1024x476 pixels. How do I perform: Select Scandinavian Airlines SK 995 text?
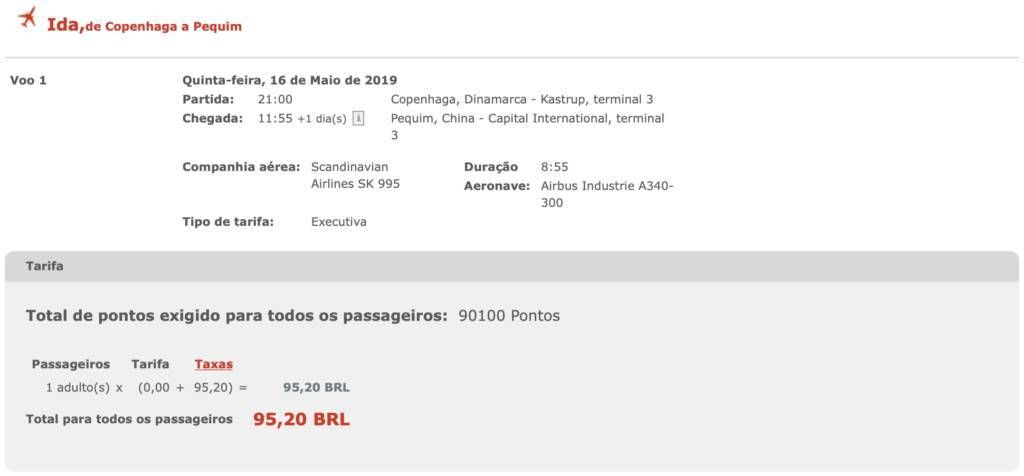(355, 176)
